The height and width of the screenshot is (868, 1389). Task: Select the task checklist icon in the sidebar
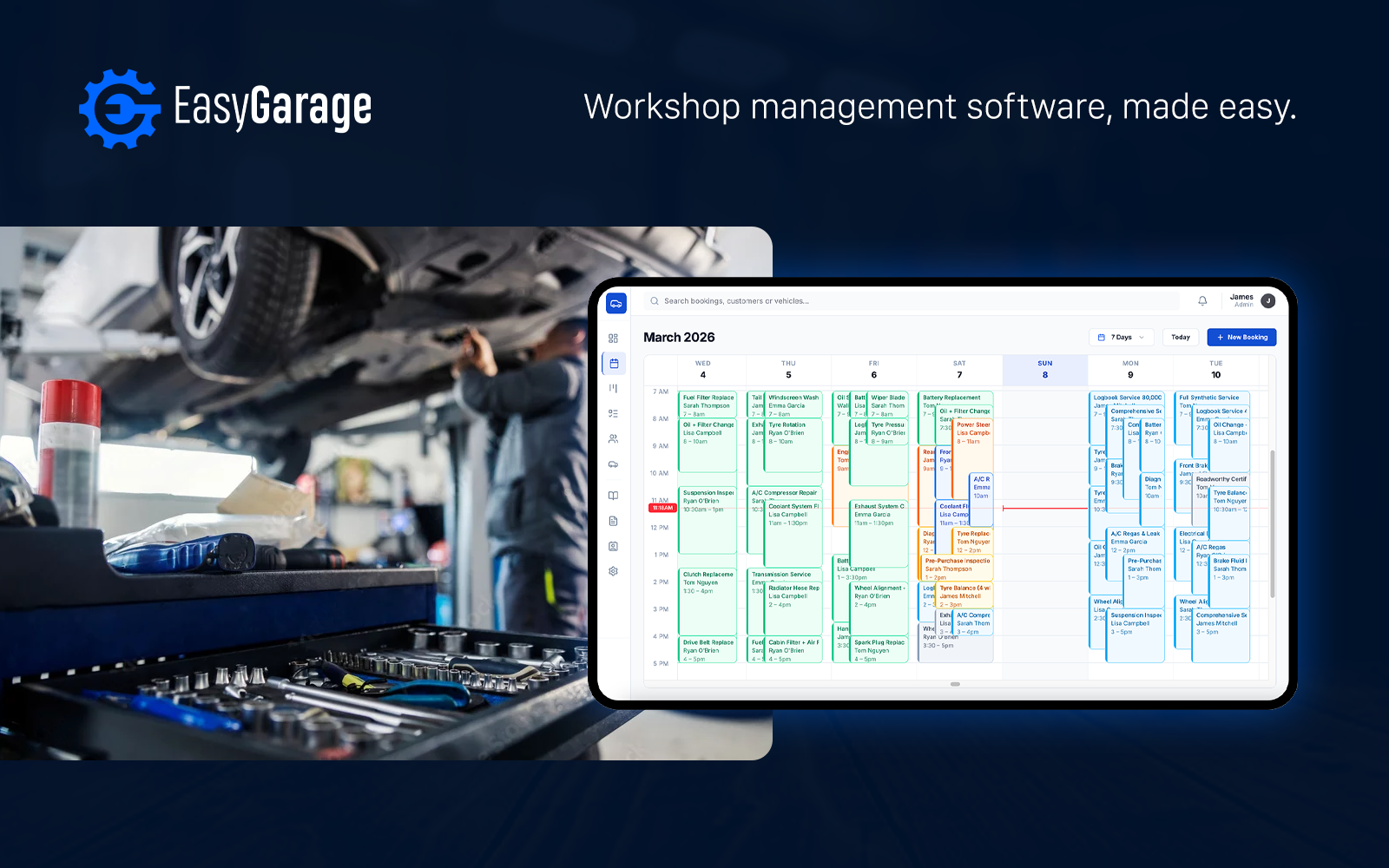(x=614, y=413)
